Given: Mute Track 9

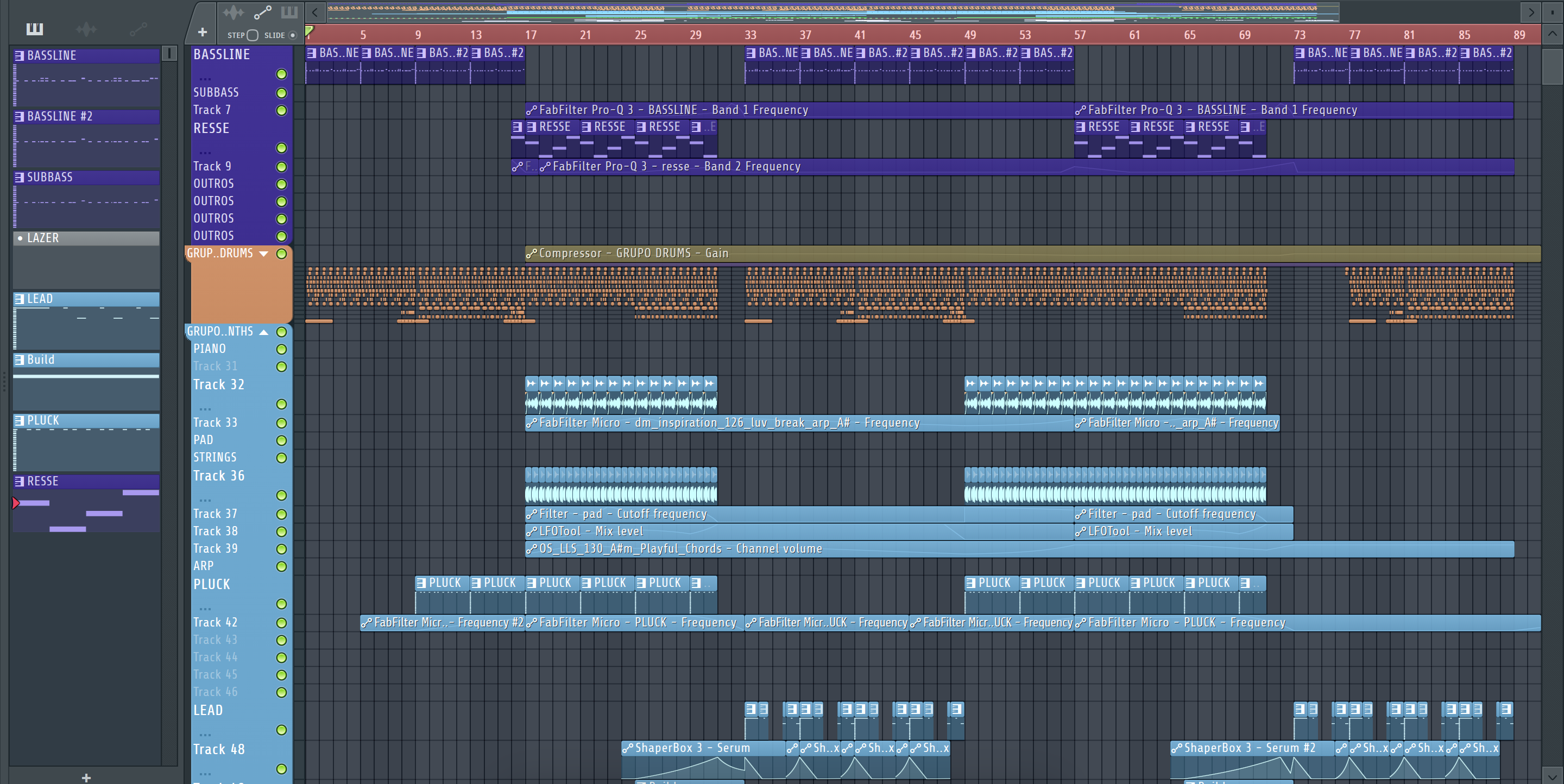Looking at the screenshot, I should tap(282, 167).
